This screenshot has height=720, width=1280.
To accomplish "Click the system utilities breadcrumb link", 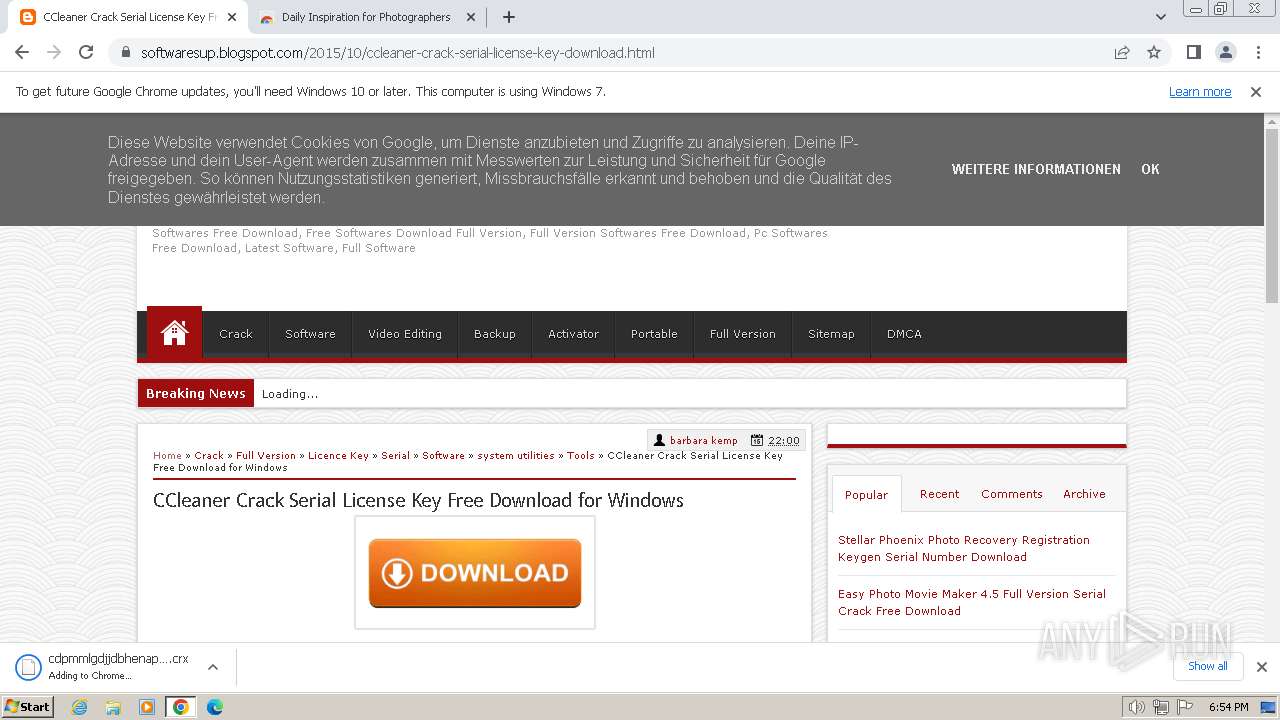I will point(516,455).
